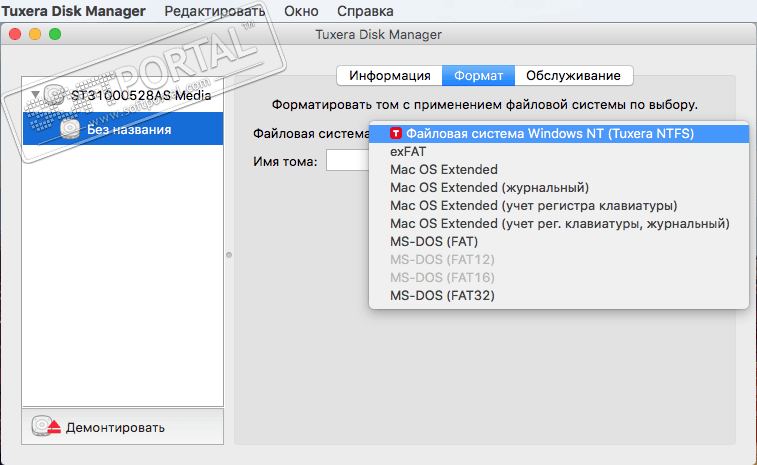Minimize window with the yellow button
This screenshot has width=757, height=465.
[x=35, y=34]
